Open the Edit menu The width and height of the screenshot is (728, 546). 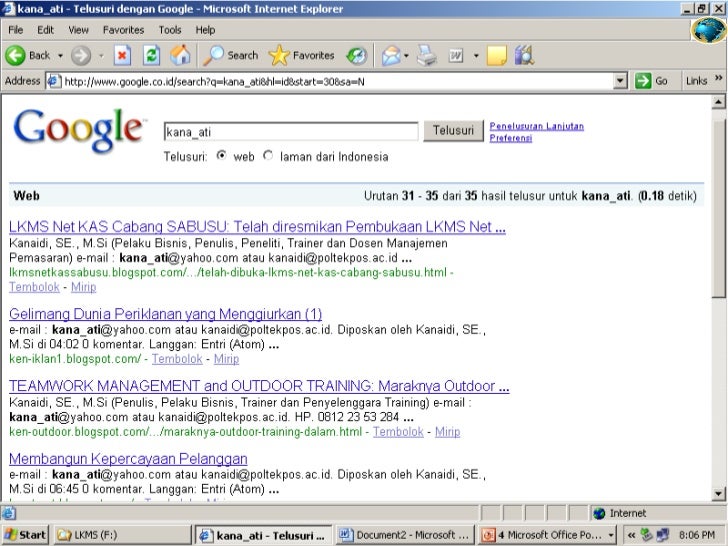(46, 30)
